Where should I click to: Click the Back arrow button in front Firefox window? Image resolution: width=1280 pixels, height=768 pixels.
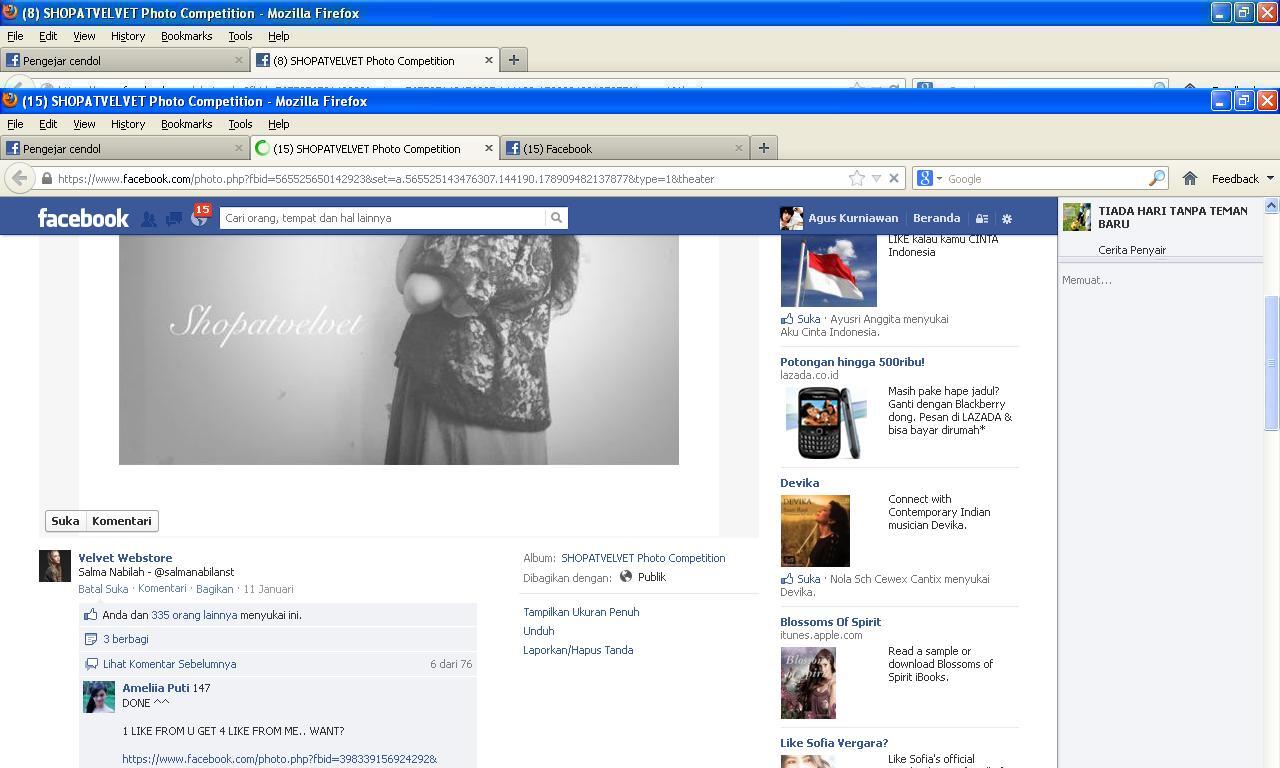[x=18, y=178]
